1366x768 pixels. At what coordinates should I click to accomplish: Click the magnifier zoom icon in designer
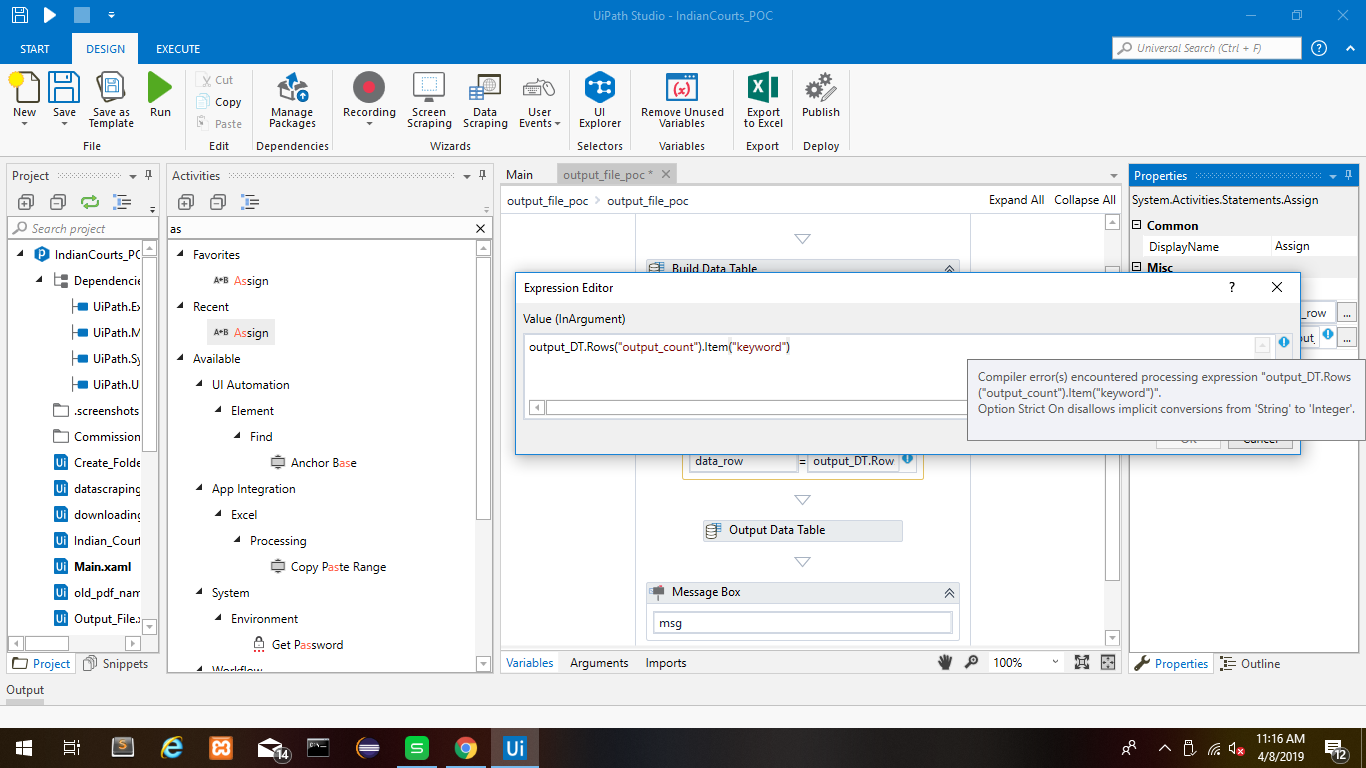pyautogui.click(x=971, y=662)
